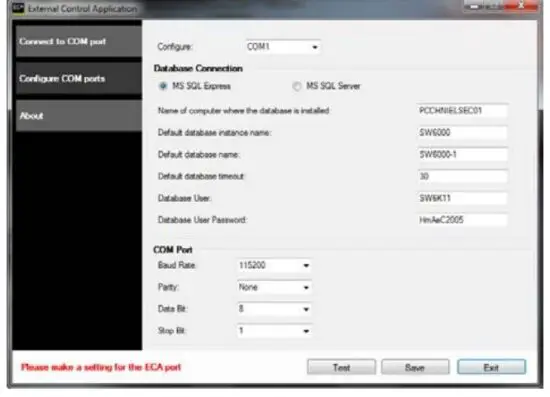The image size is (550, 397).
Task: Open the Configure COM1 dropdown
Action: point(283,47)
